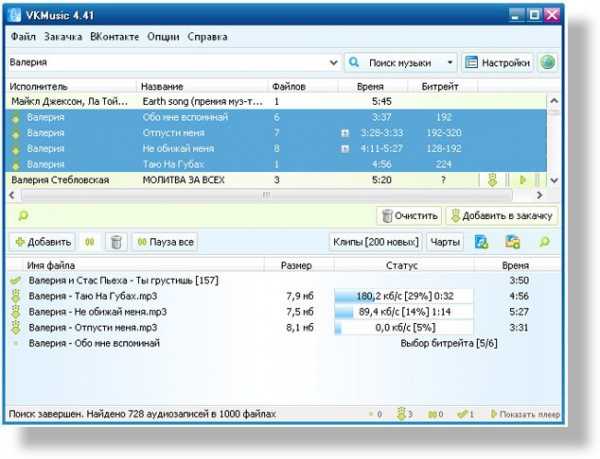Click the horizontal scrollbar thumb
Image resolution: width=600 pixels, height=459 pixels.
[x=266, y=195]
